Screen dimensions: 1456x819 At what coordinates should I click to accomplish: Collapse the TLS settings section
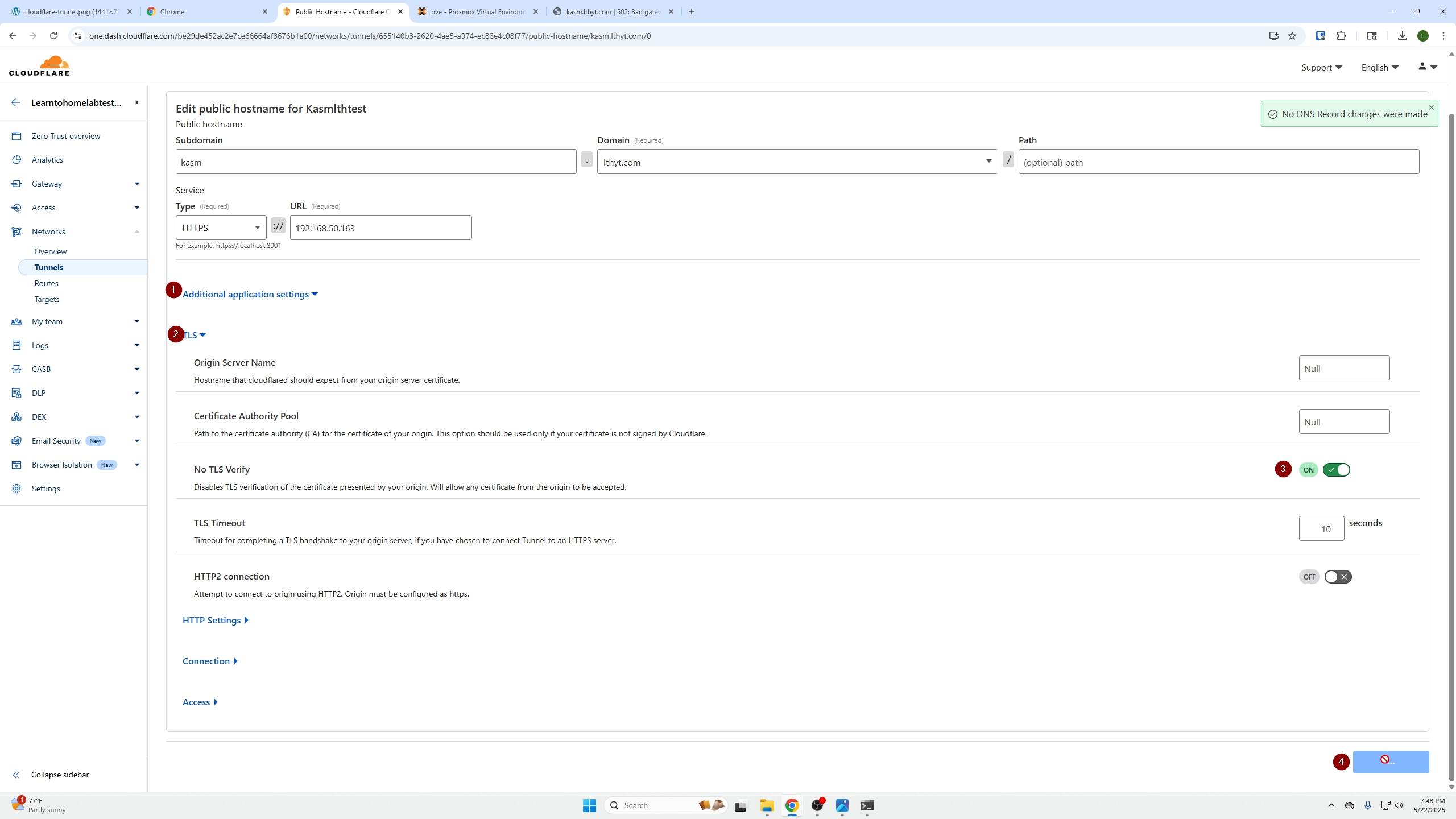point(193,334)
